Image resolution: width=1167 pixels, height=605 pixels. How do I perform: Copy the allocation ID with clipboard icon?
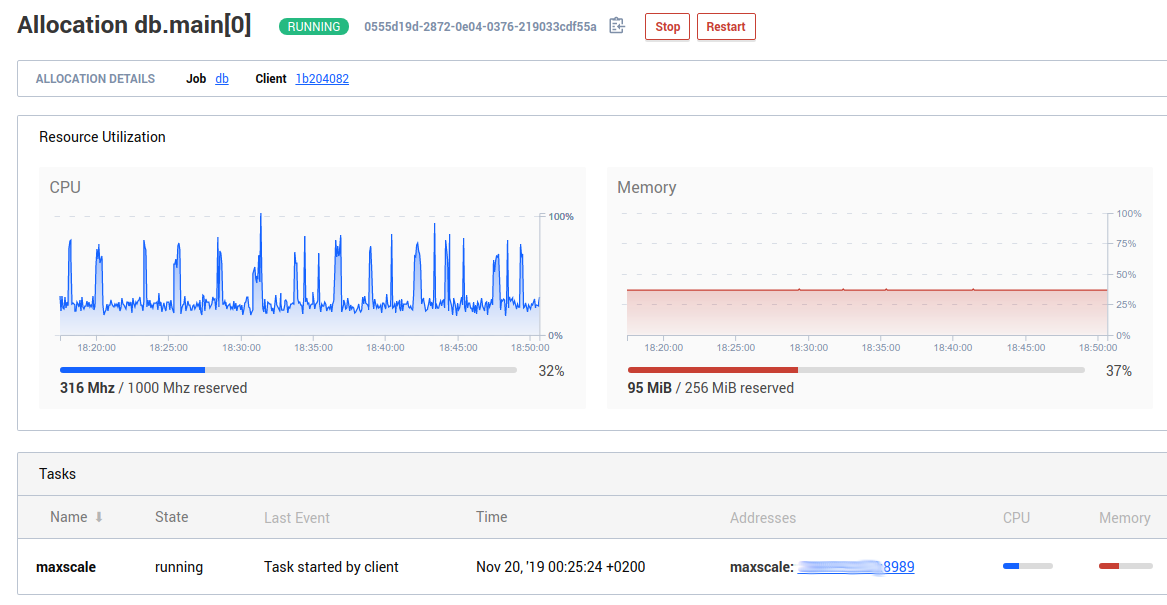617,26
